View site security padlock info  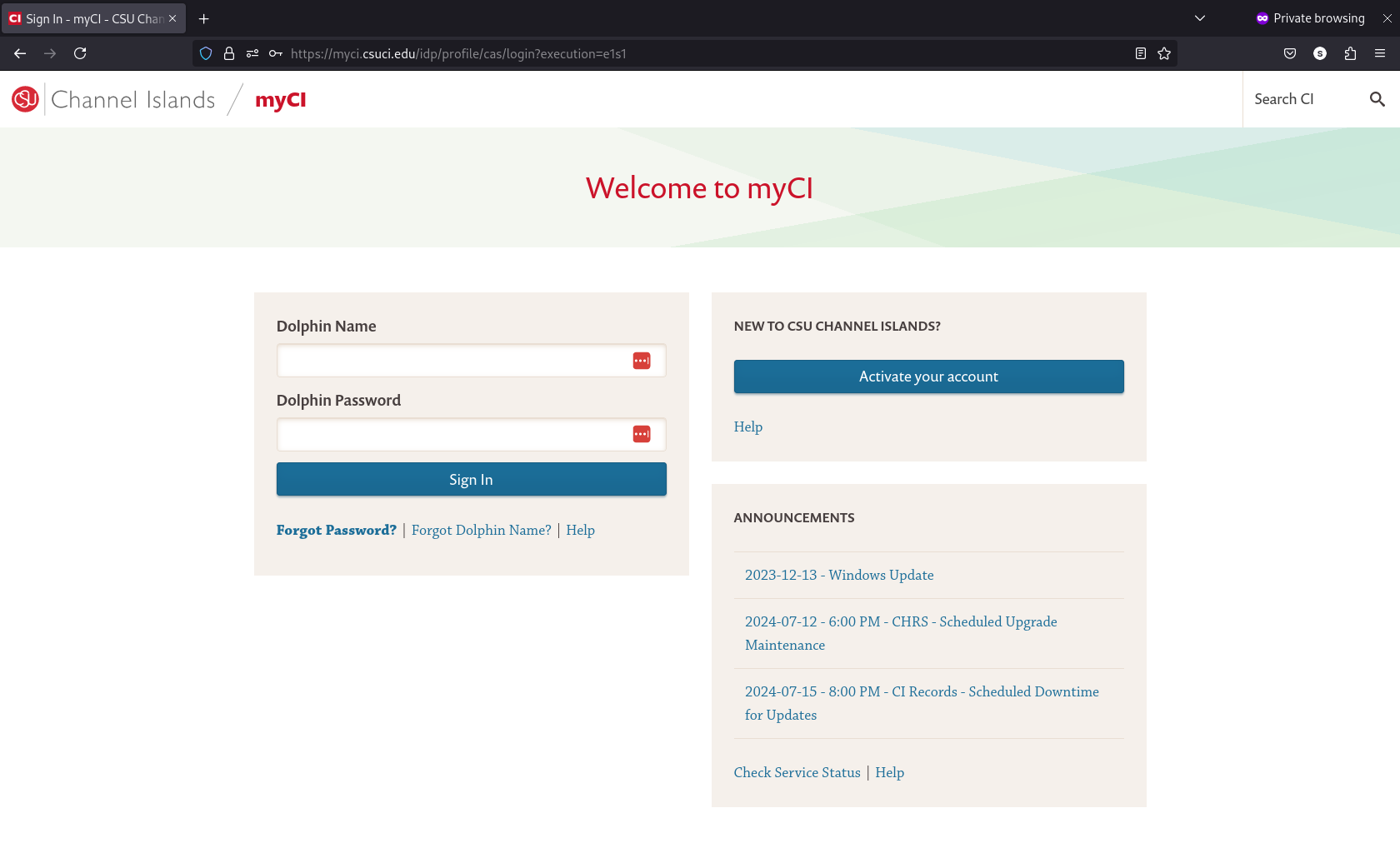[x=229, y=53]
